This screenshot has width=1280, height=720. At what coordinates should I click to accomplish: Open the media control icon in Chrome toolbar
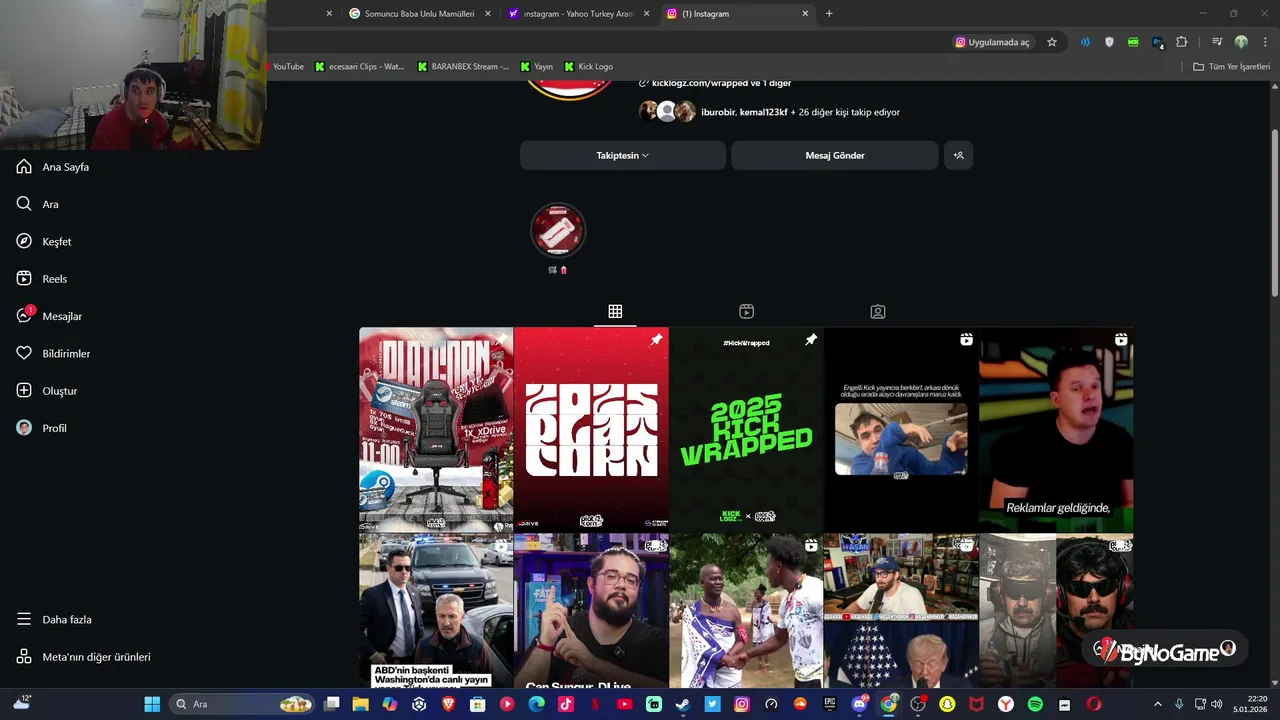coord(1217,42)
